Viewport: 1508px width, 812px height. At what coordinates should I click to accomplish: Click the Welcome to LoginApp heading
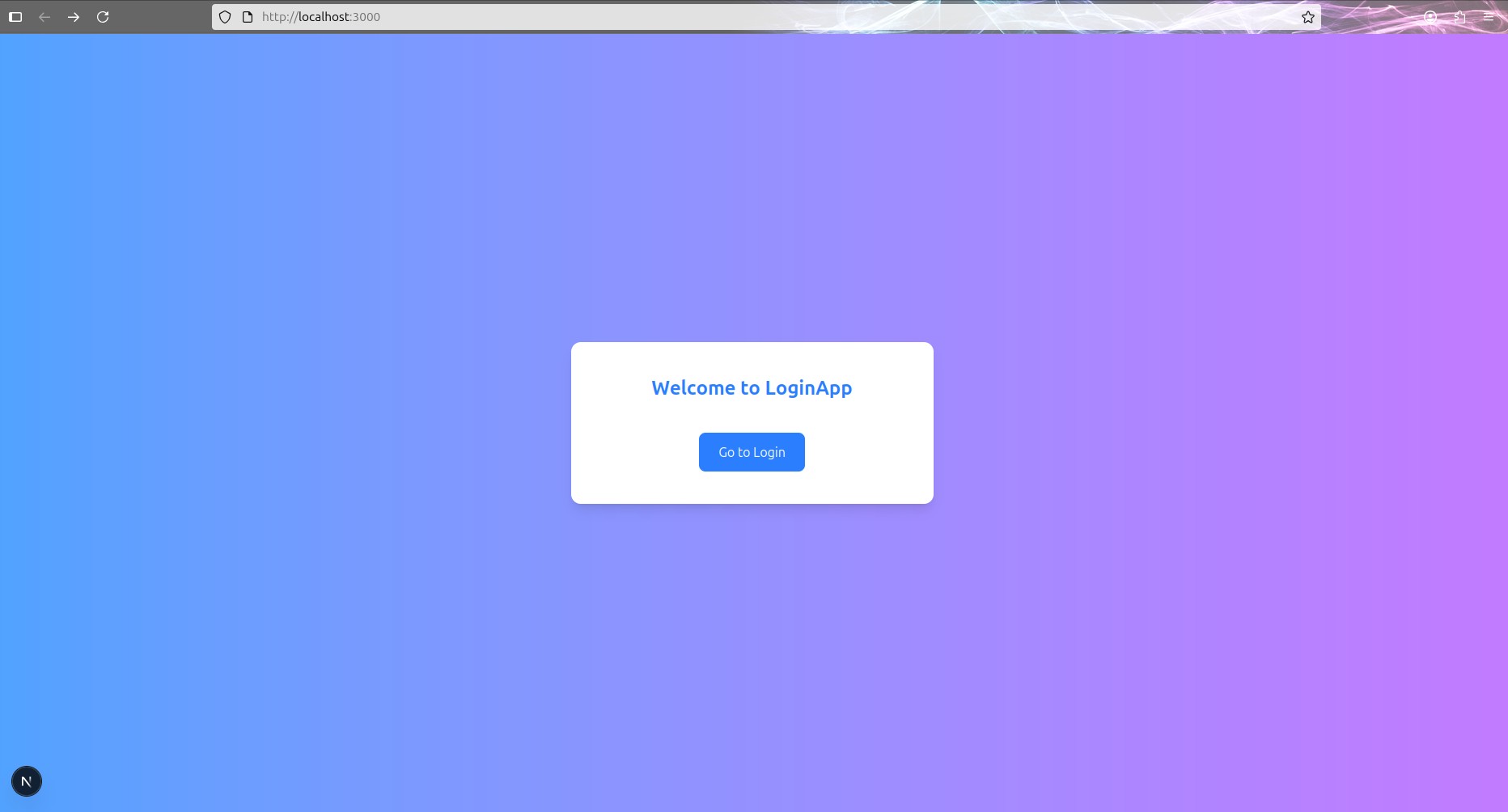point(751,387)
